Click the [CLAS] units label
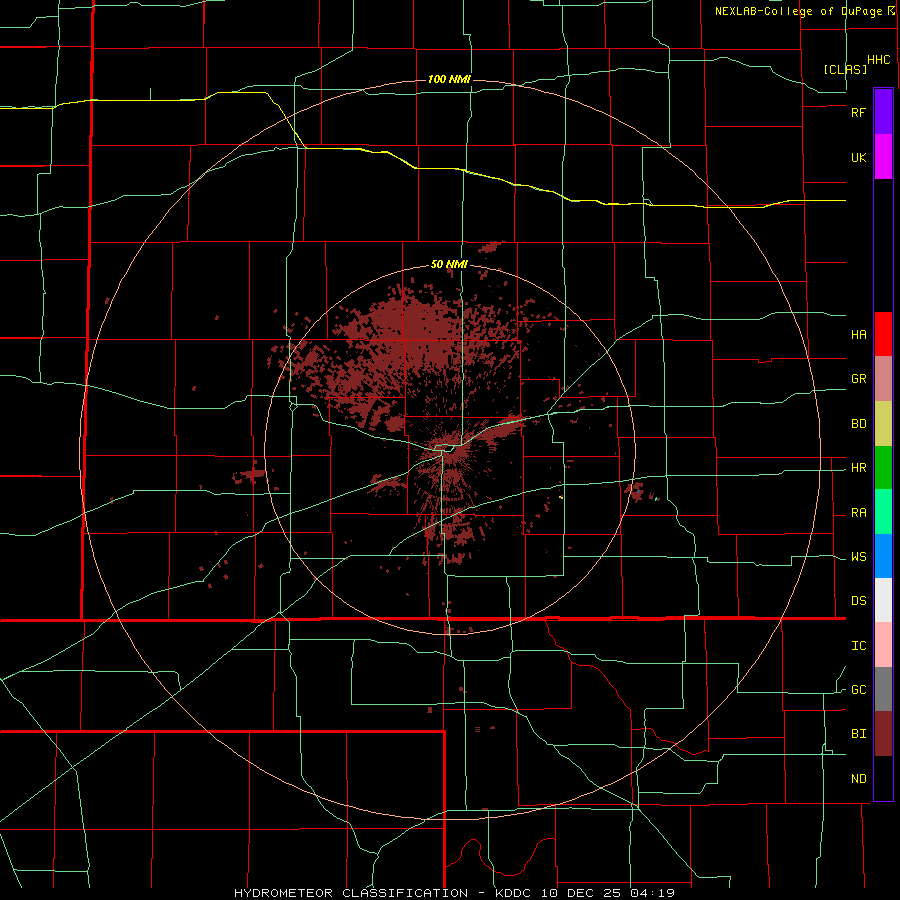This screenshot has width=900, height=900. (845, 69)
